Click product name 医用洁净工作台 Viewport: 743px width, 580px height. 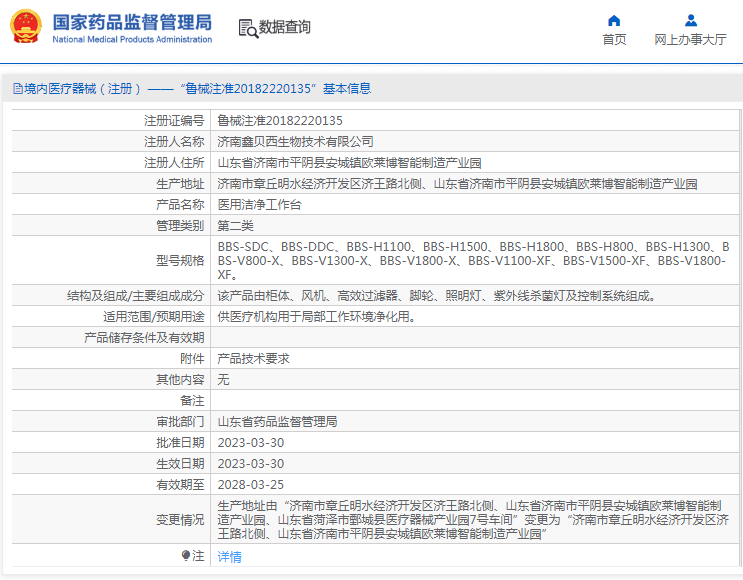[x=259, y=204]
